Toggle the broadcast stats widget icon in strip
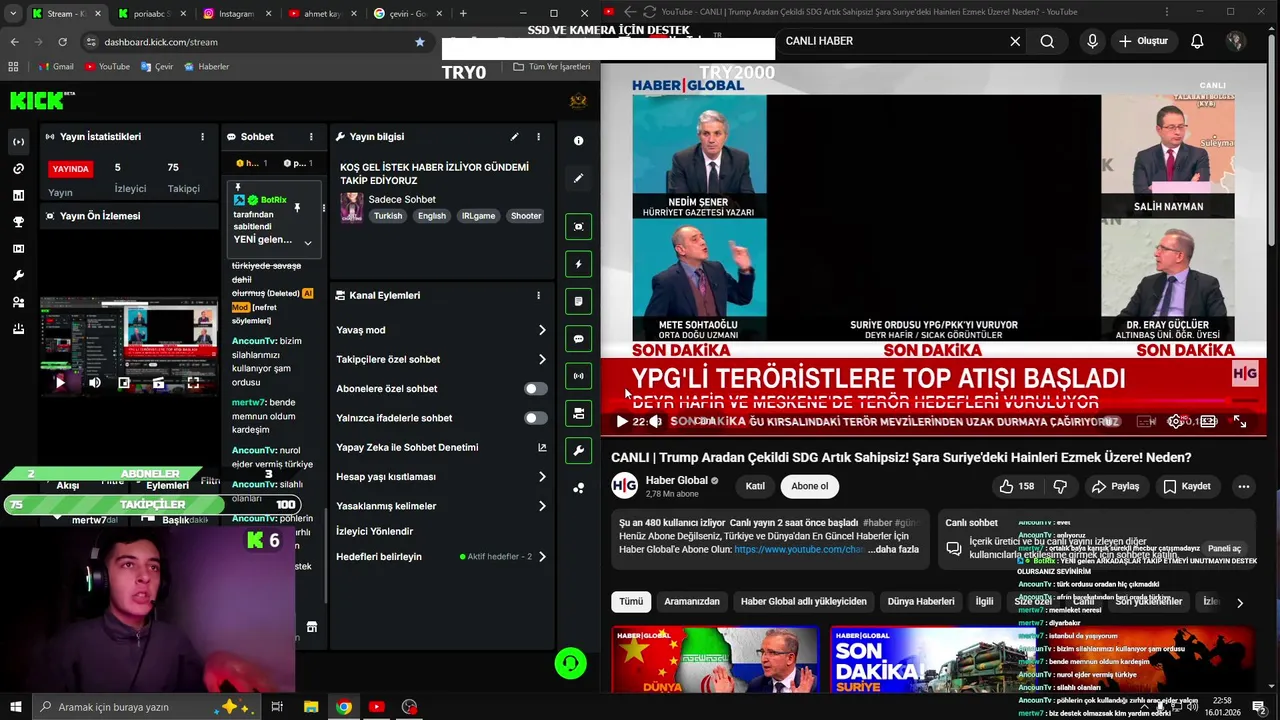1280x720 pixels. [578, 377]
